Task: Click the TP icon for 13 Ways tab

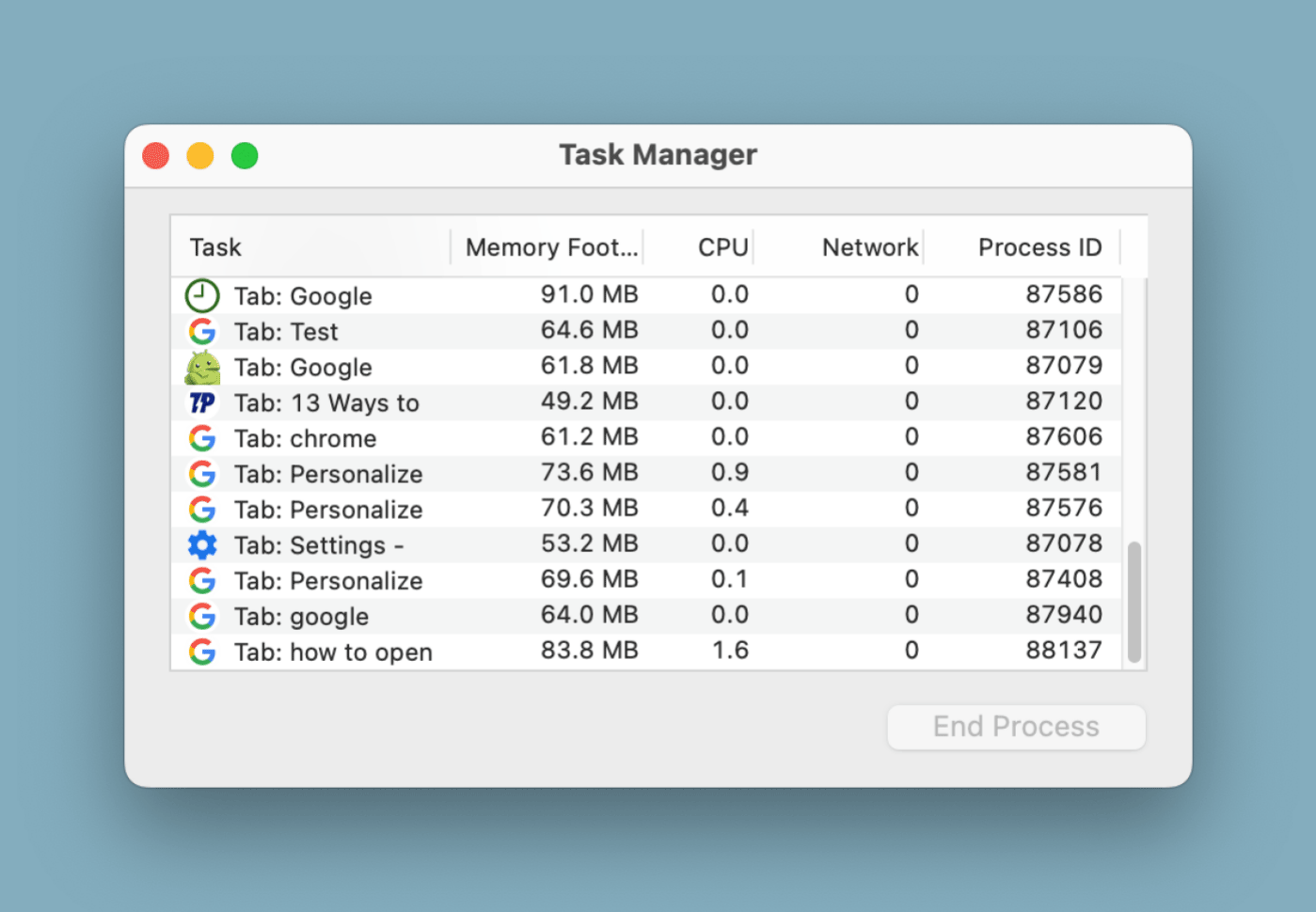Action: coord(201,403)
